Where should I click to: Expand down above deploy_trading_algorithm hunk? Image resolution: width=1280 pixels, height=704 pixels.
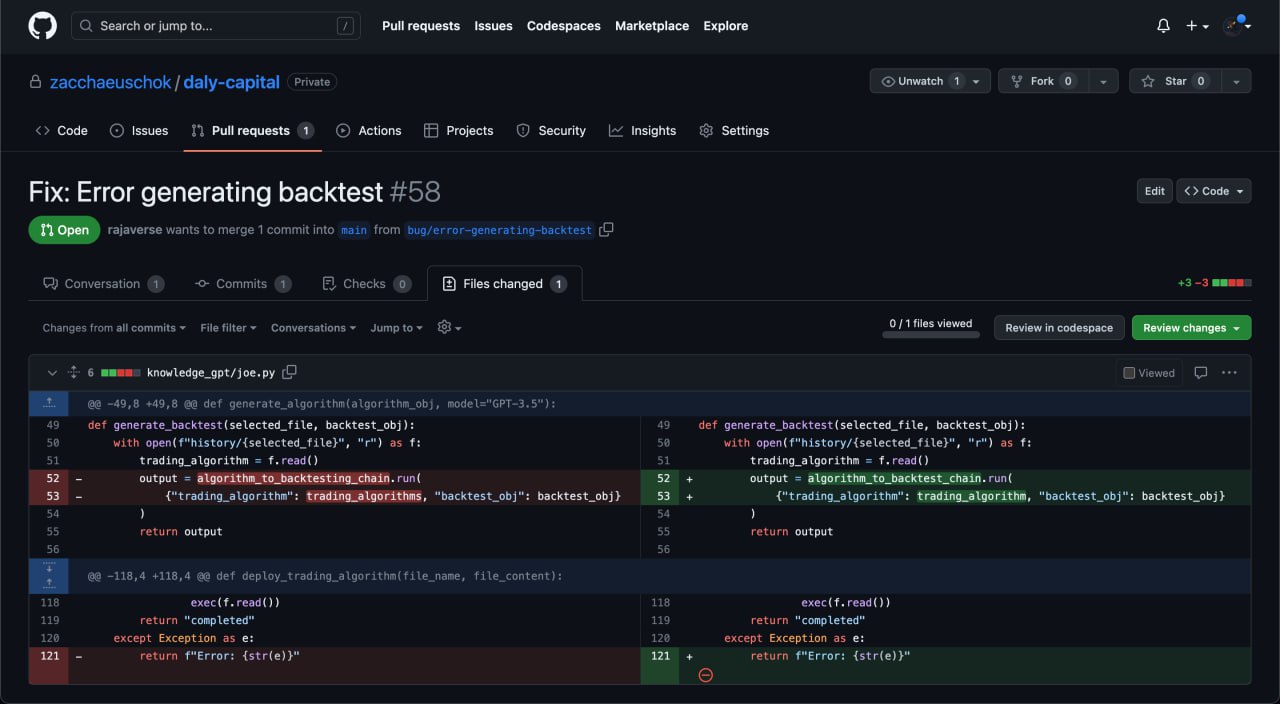pyautogui.click(x=49, y=567)
